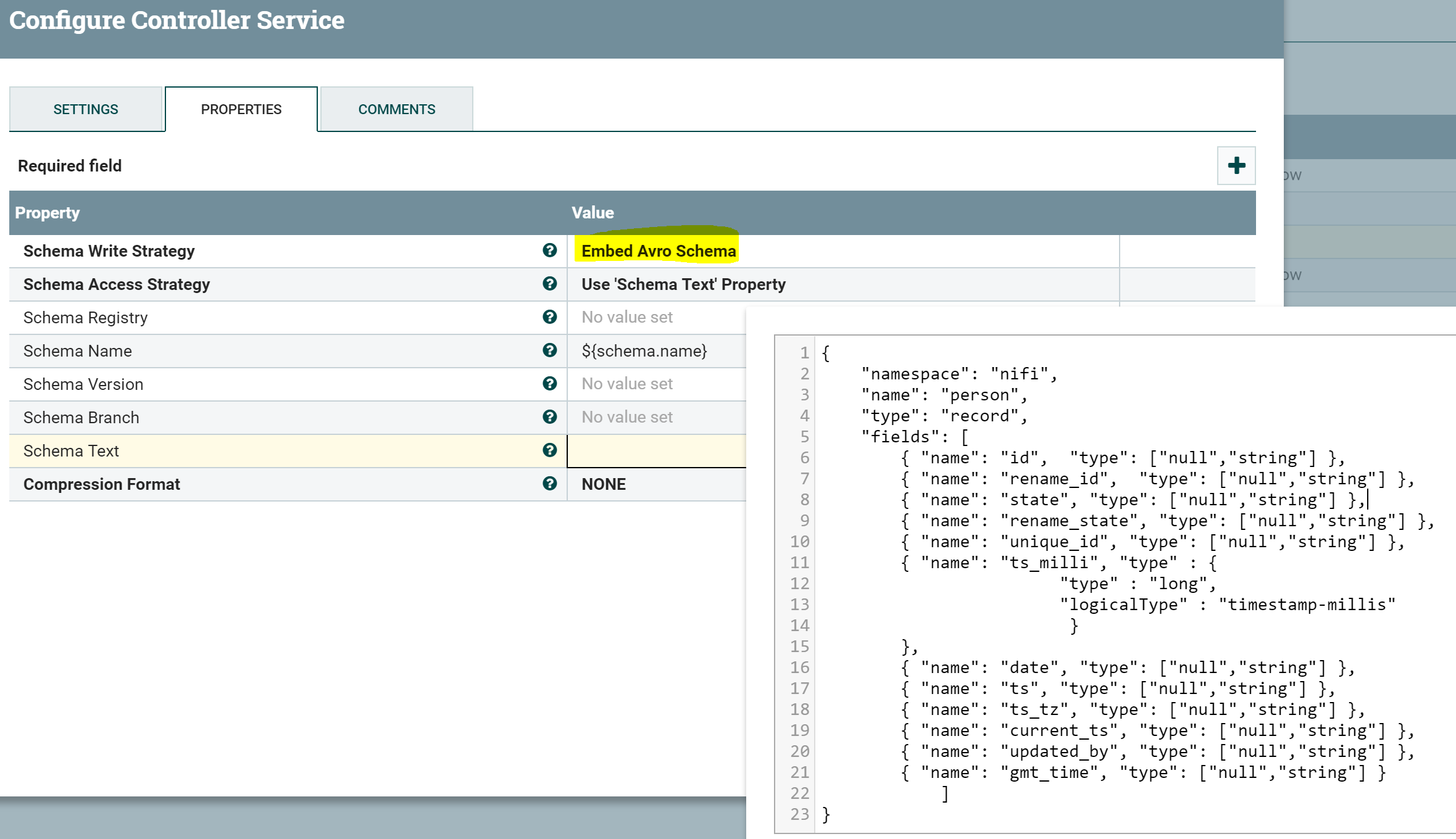
Task: Open the Schema Access Strategy value selector
Action: tap(683, 284)
